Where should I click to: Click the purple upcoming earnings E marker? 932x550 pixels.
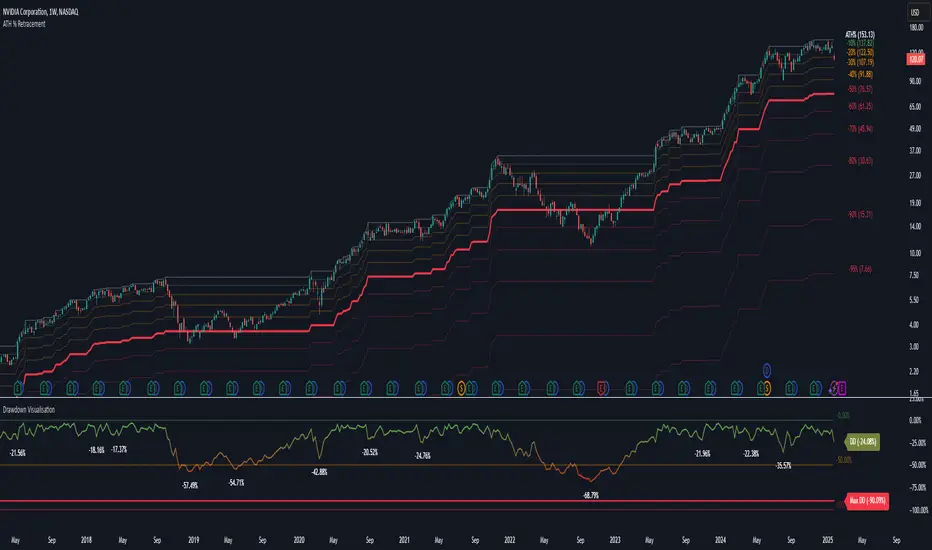coord(842,389)
